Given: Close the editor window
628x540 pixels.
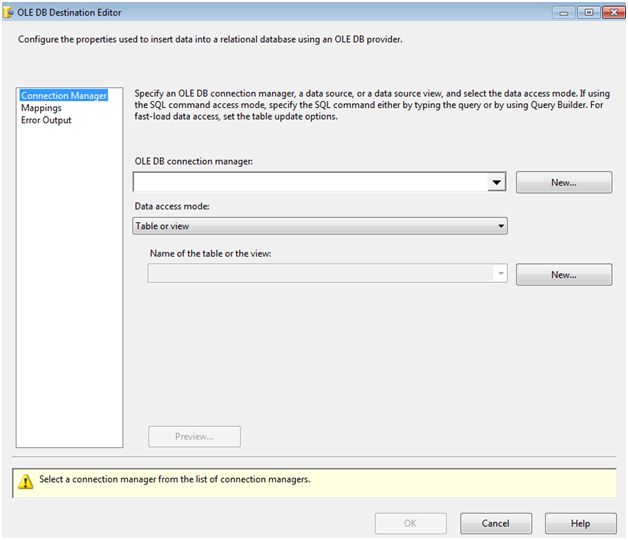Looking at the screenshot, I should coord(614,13).
